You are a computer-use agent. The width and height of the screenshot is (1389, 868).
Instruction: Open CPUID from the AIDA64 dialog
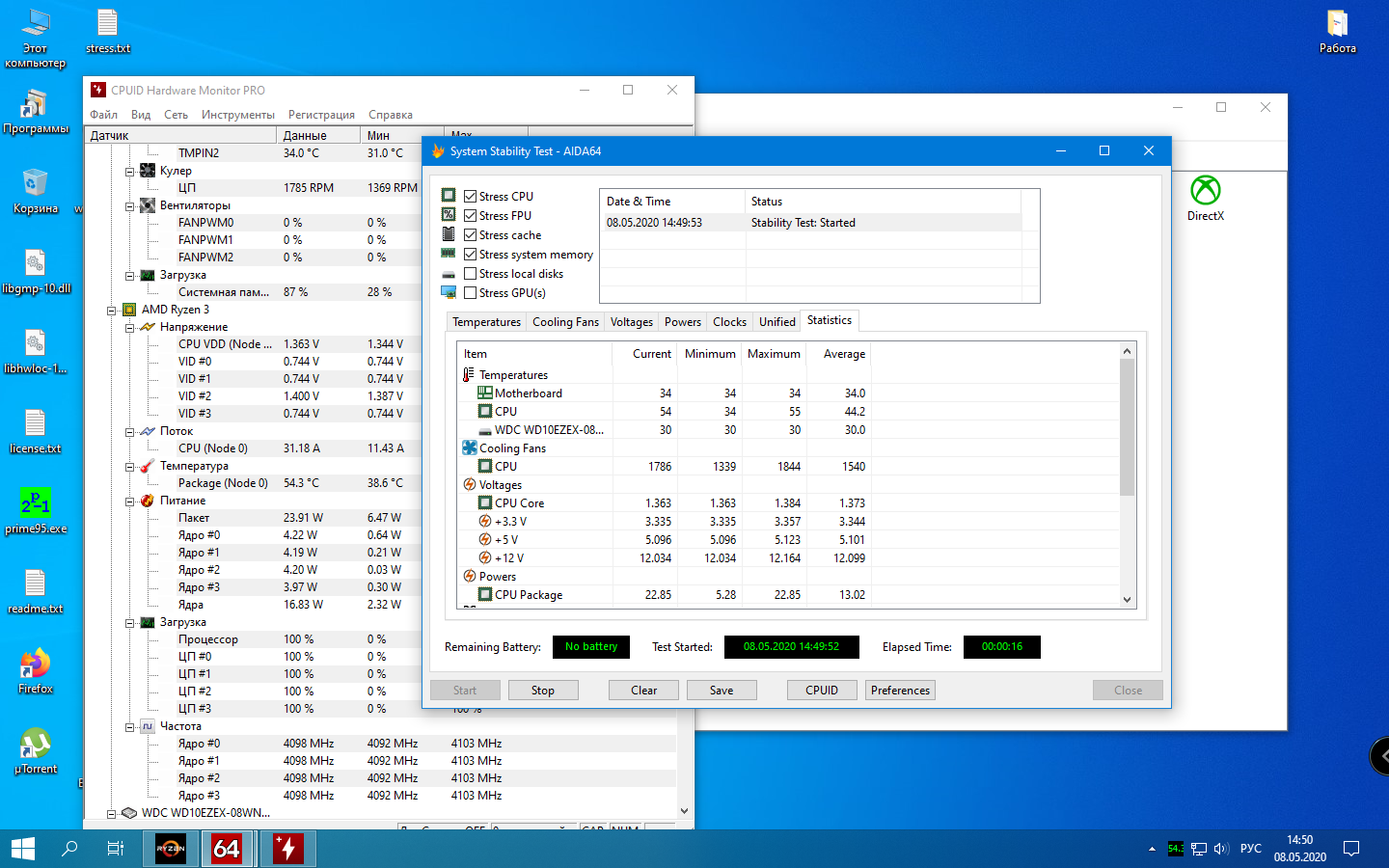pyautogui.click(x=822, y=691)
